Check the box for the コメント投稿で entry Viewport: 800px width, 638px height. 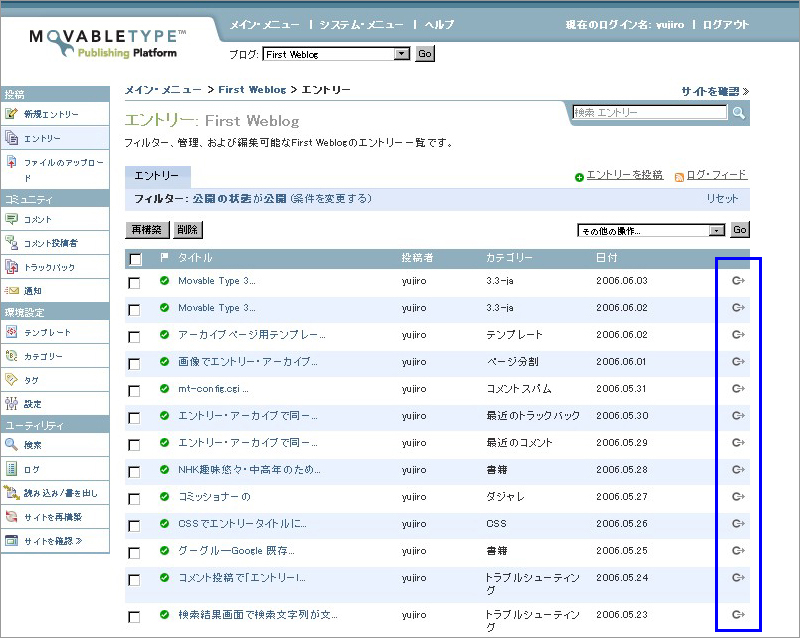pos(134,580)
